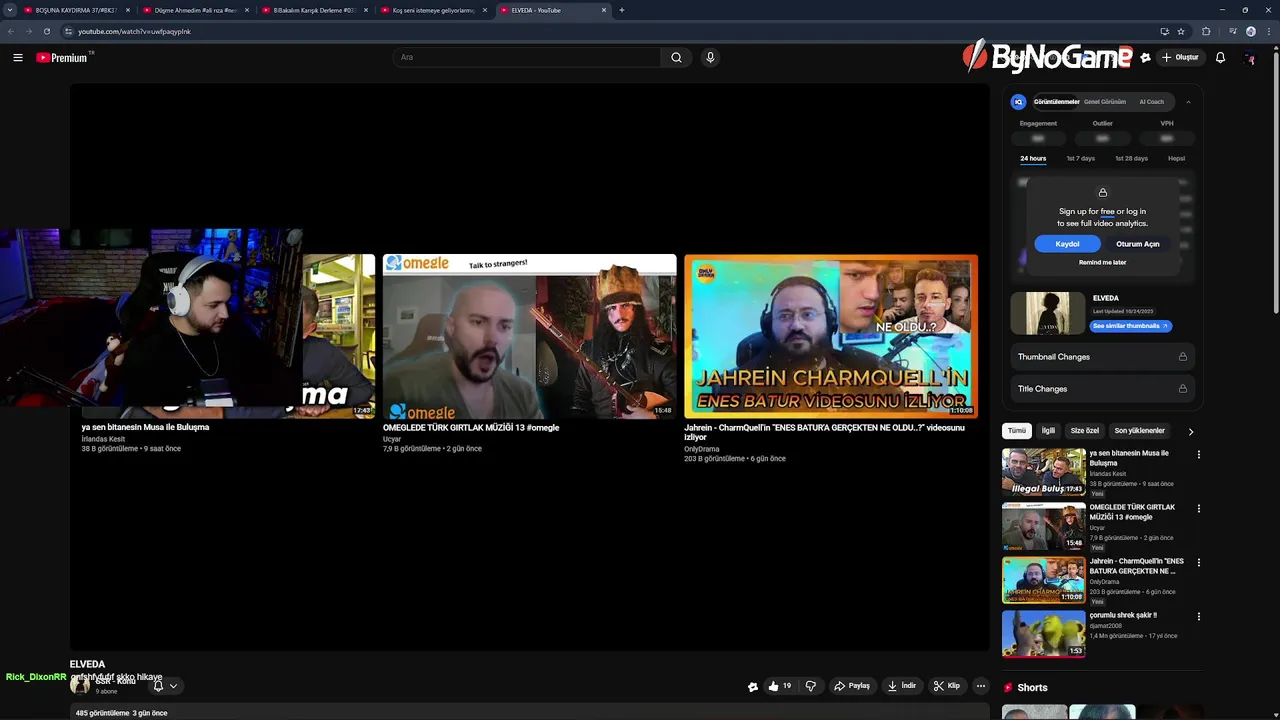Open See similar thumbnails link

tap(1130, 326)
